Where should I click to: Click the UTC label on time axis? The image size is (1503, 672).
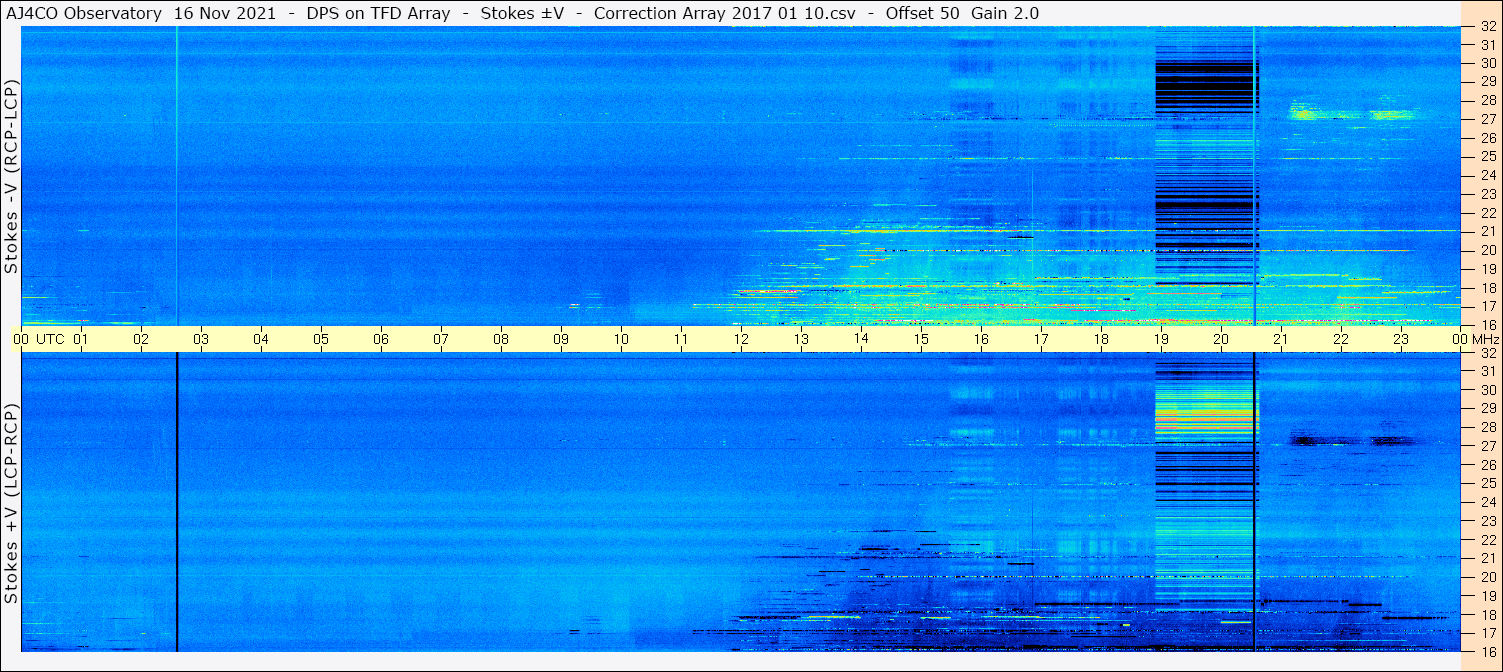(51, 339)
